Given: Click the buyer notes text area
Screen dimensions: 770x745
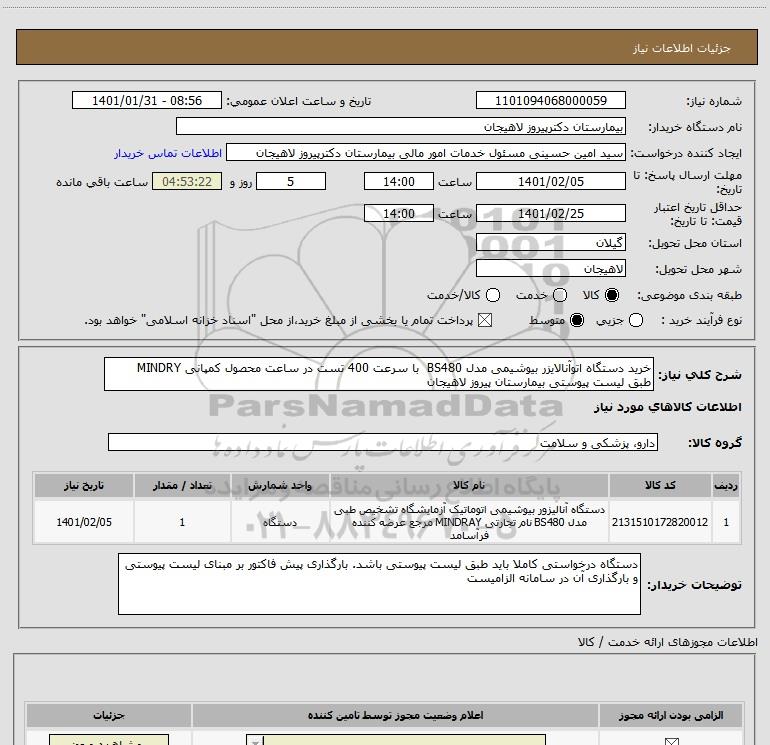Looking at the screenshot, I should [379, 584].
